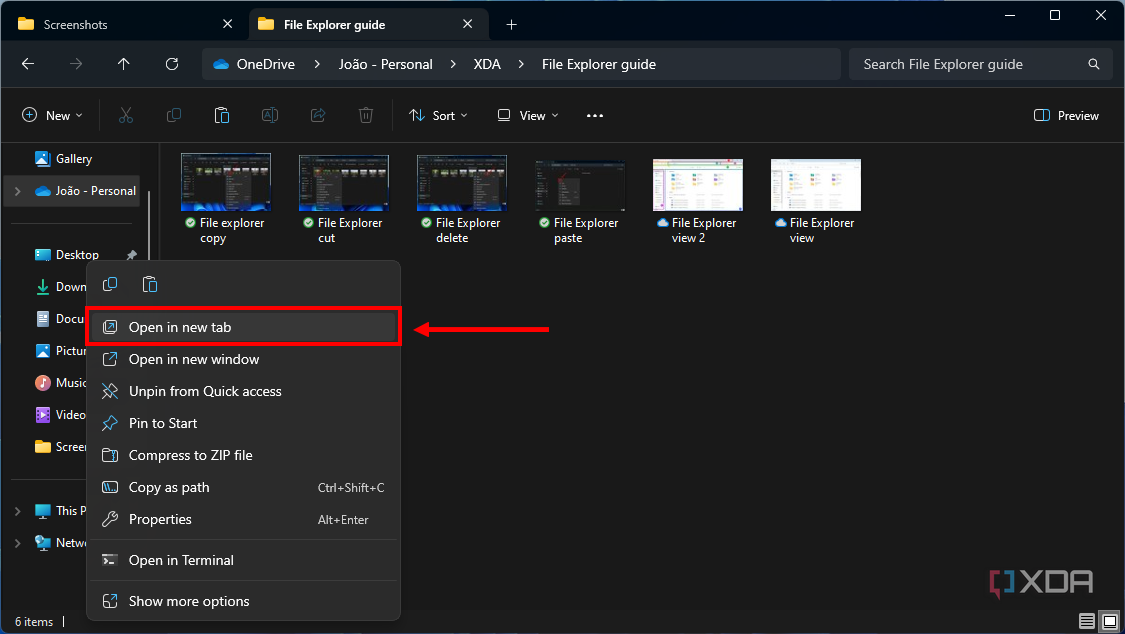Toggle the Preview pane
The width and height of the screenshot is (1125, 634).
pyautogui.click(x=1065, y=115)
